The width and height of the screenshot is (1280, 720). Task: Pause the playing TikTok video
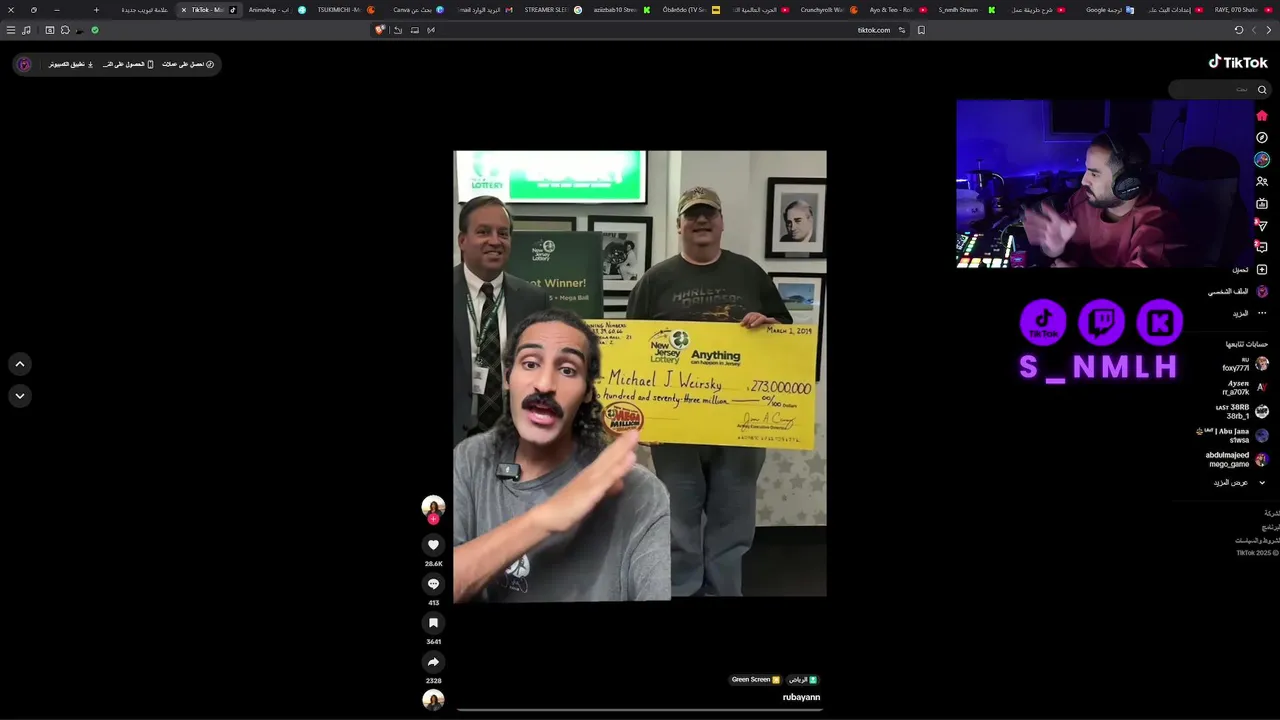click(640, 376)
